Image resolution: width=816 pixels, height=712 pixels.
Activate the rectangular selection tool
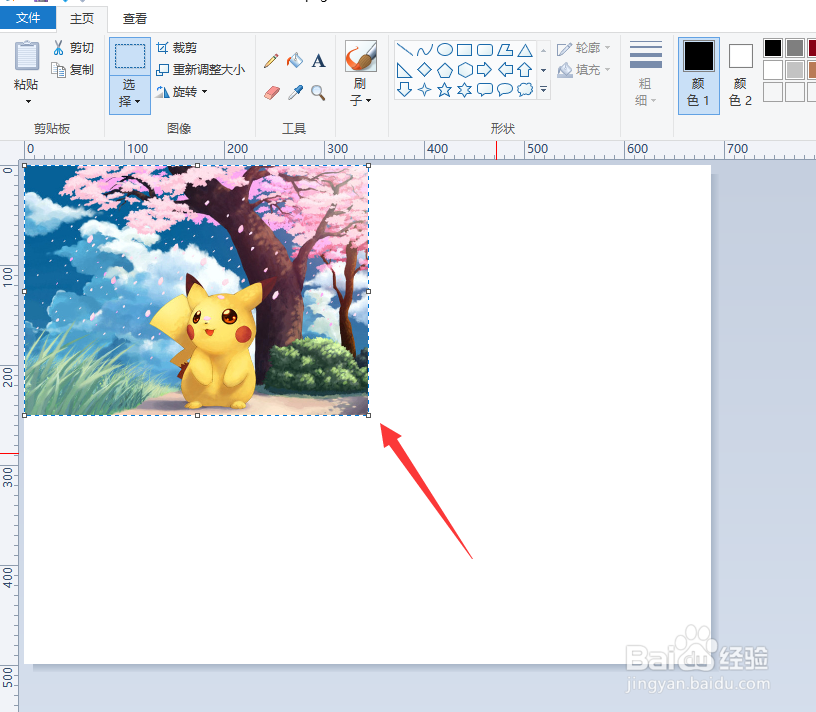pos(130,56)
